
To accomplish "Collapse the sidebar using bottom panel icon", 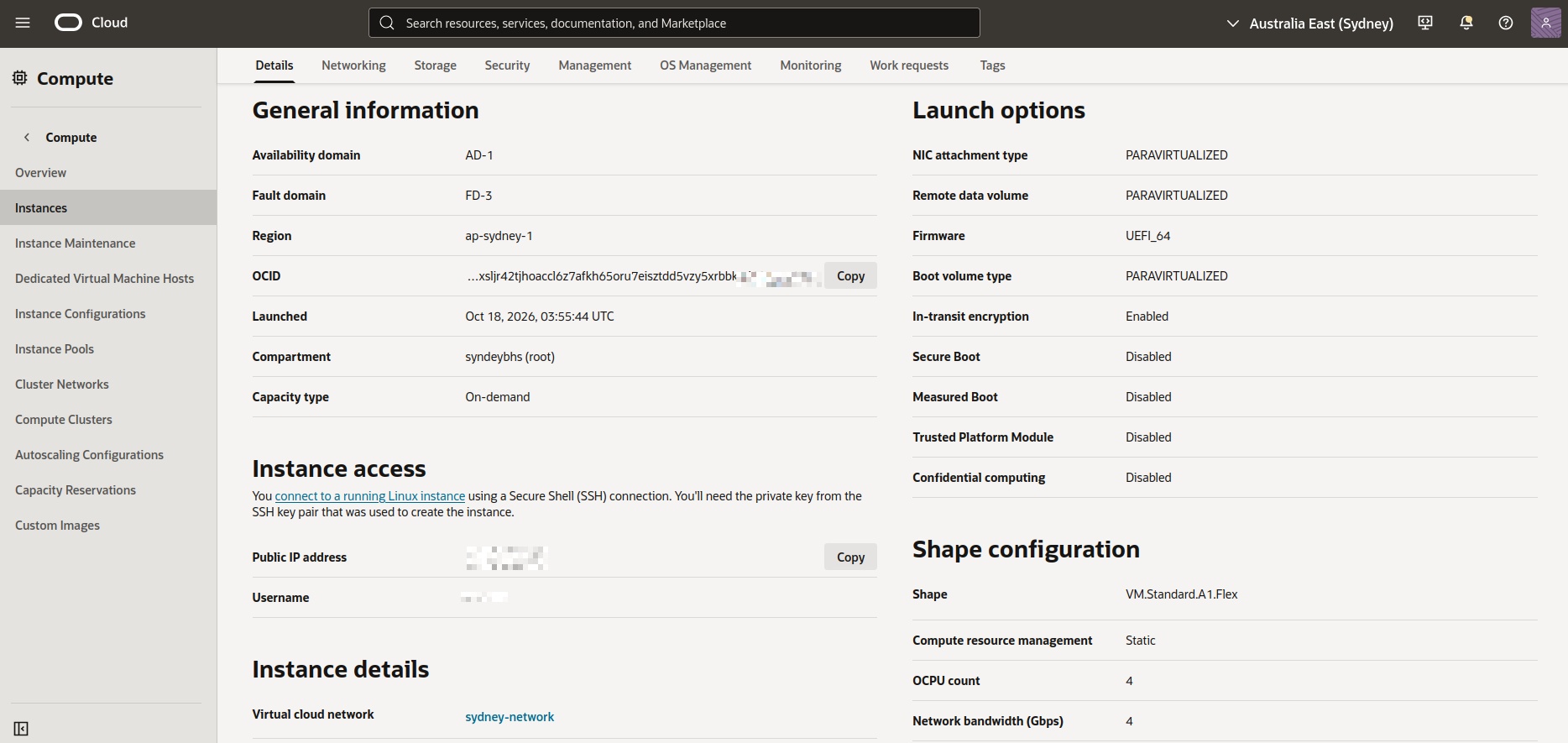I will pos(21,729).
